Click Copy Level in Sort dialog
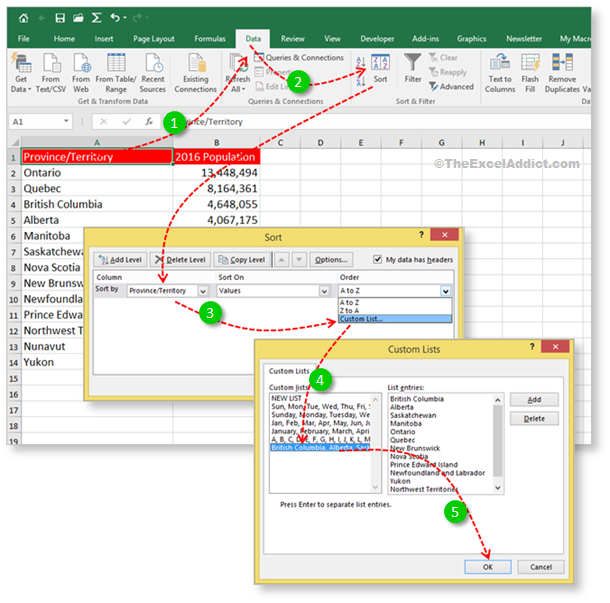The width and height of the screenshot is (610, 603). pos(242,259)
